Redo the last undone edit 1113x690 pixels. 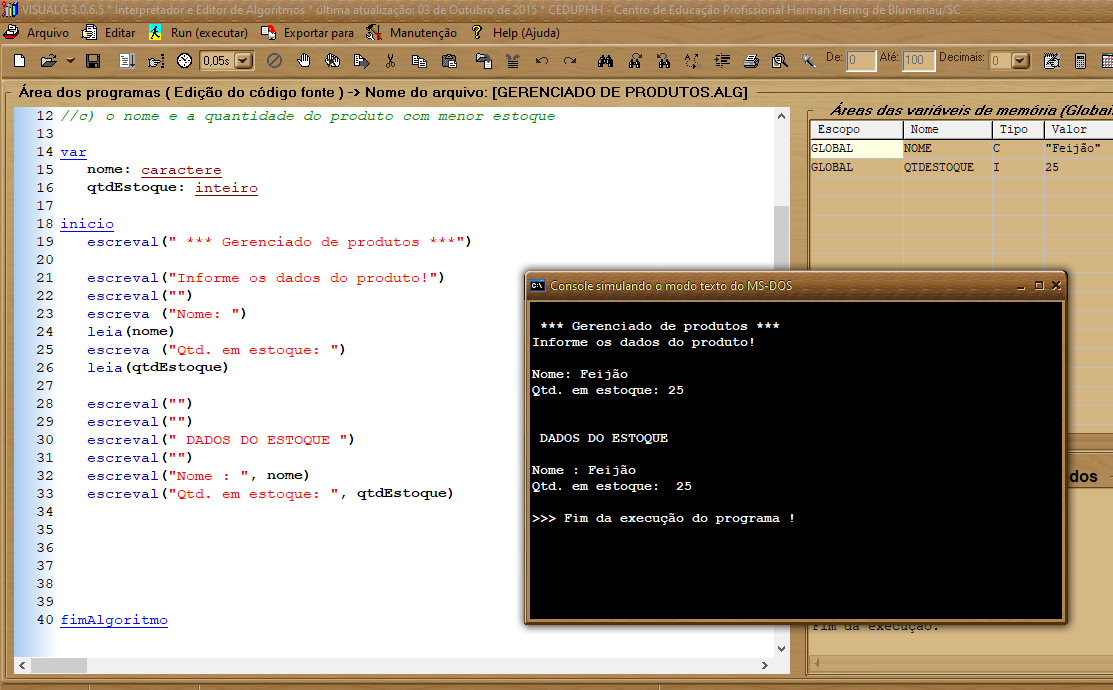pyautogui.click(x=570, y=61)
